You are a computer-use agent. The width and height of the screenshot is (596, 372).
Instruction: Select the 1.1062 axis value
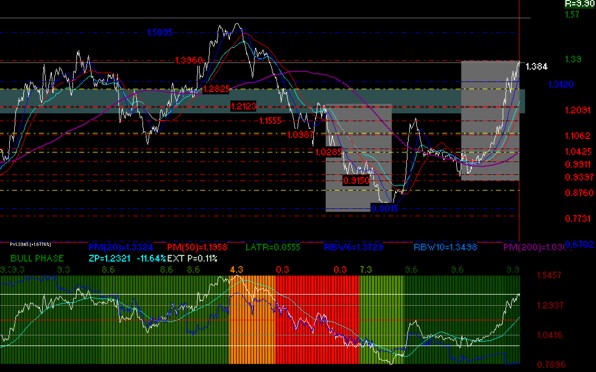click(x=578, y=136)
